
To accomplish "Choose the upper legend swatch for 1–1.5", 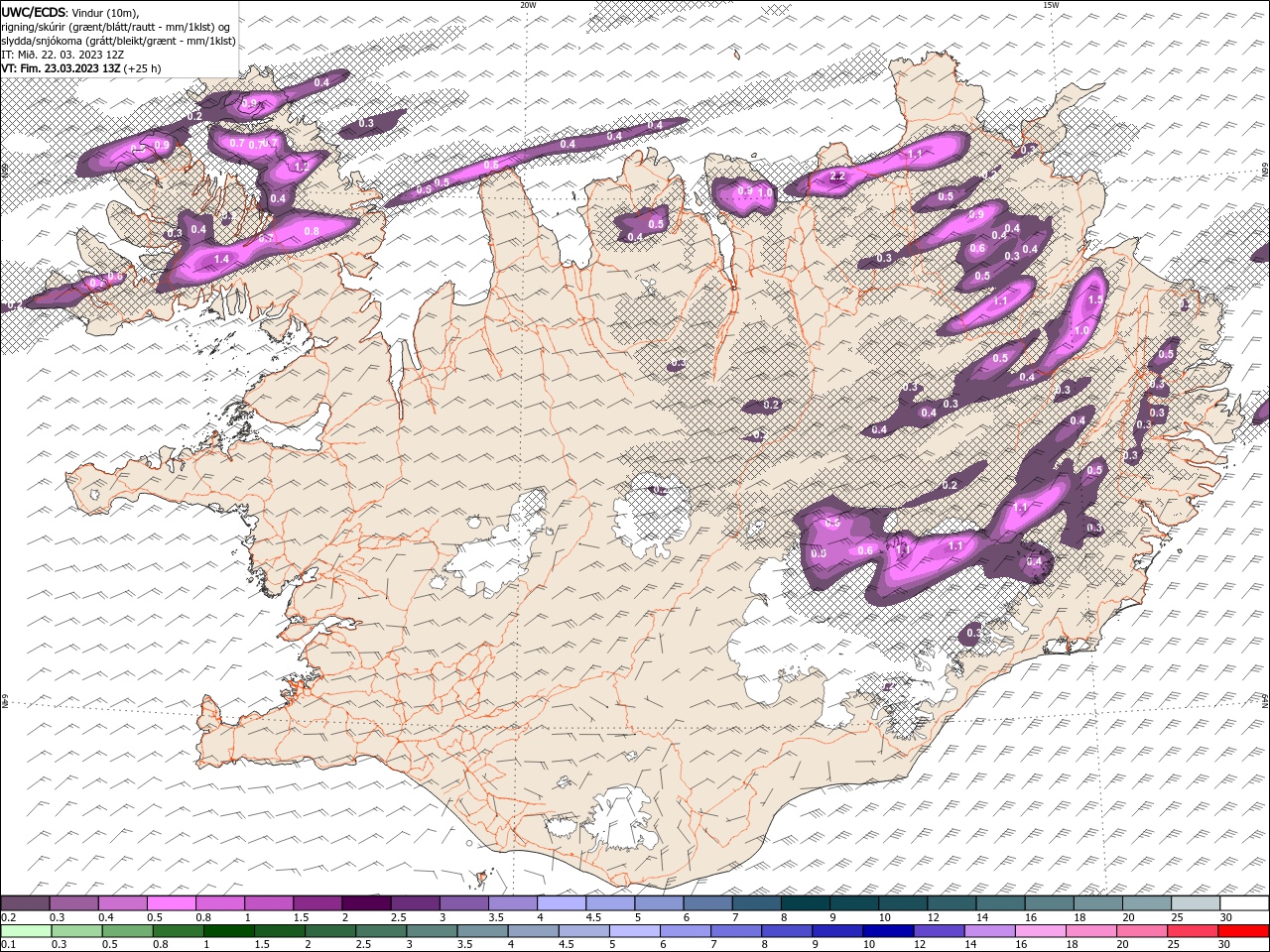I will (269, 903).
